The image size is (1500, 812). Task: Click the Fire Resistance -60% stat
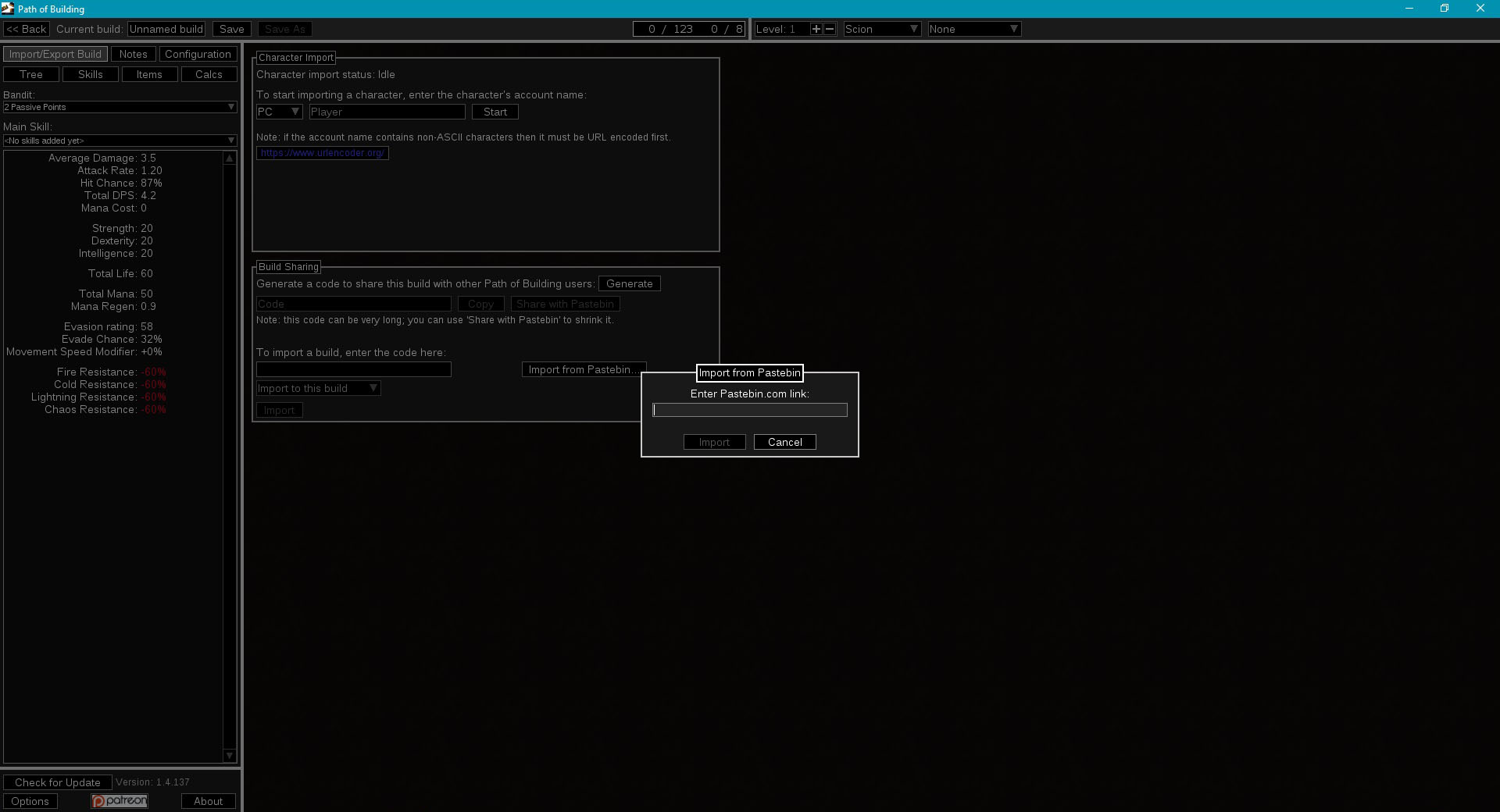111,372
